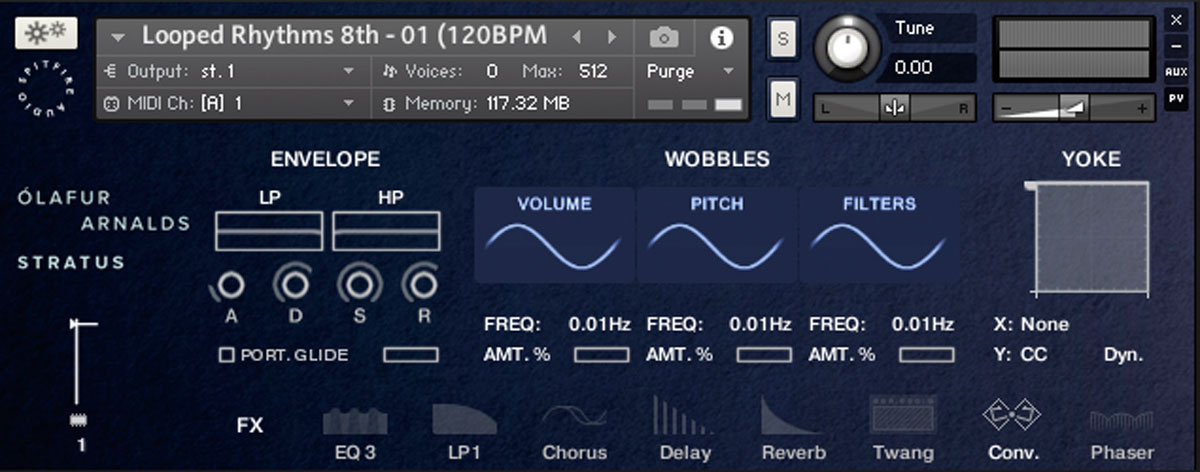The width and height of the screenshot is (1200, 472).
Task: Open the instrument preset dropdown arrow
Action: (119, 38)
